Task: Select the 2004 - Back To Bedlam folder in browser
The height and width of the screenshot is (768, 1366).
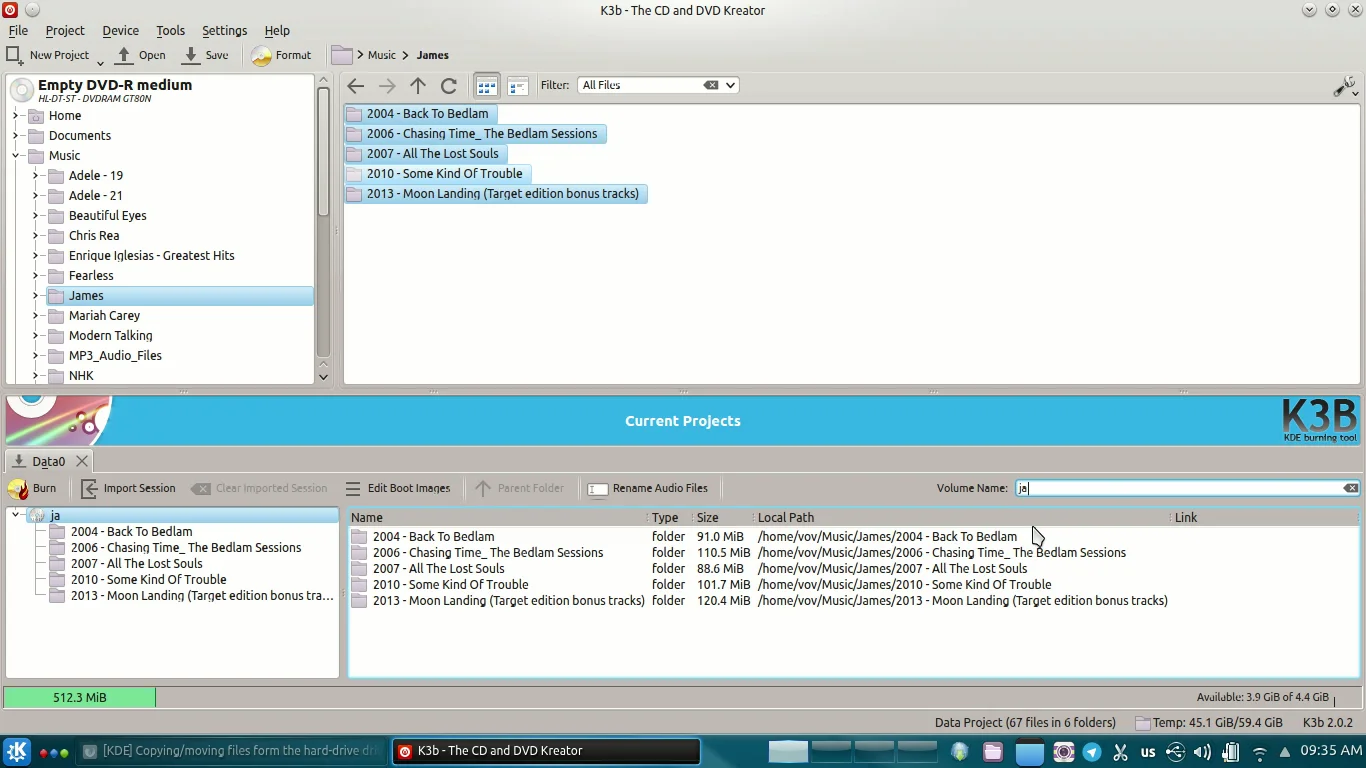Action: tap(421, 113)
